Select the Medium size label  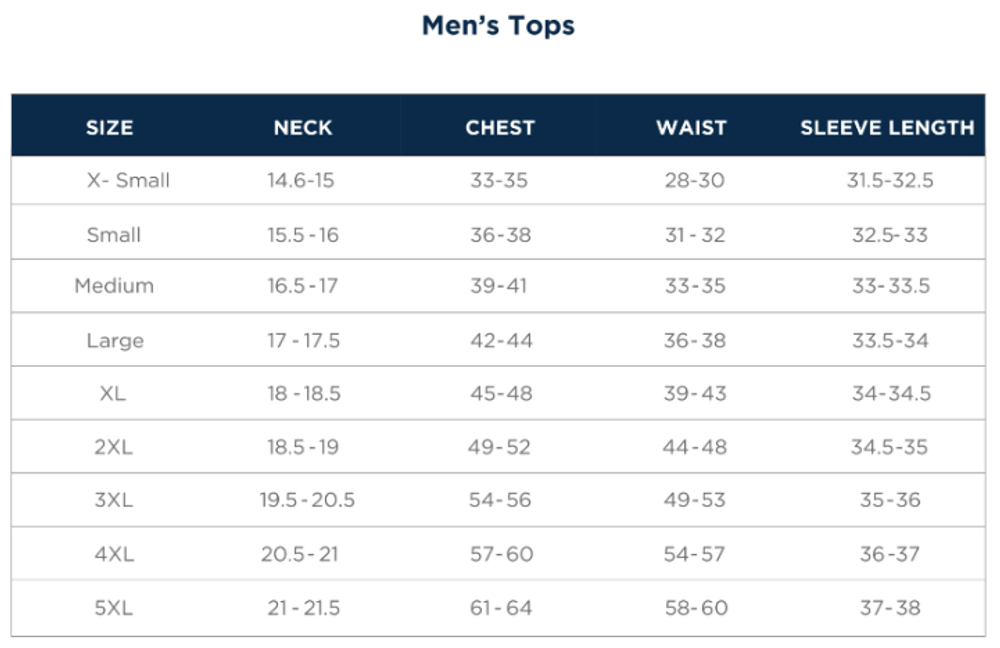pyautogui.click(x=114, y=286)
